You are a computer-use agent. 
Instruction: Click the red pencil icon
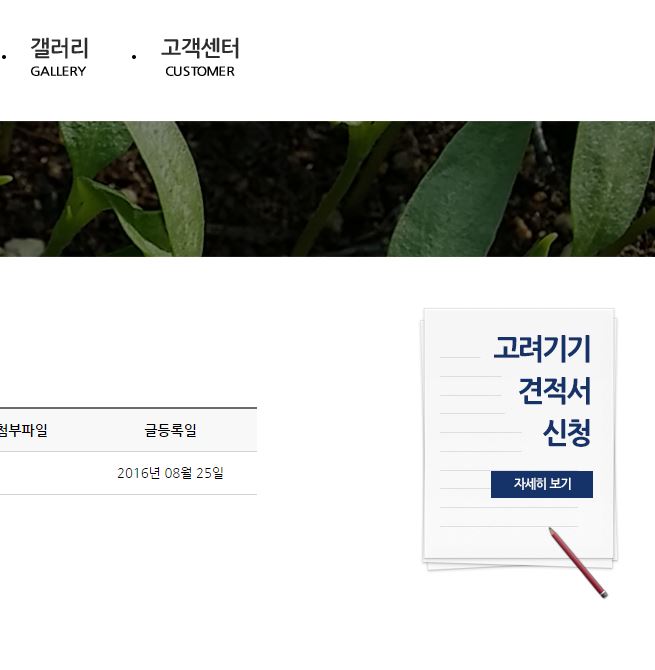coord(578,562)
